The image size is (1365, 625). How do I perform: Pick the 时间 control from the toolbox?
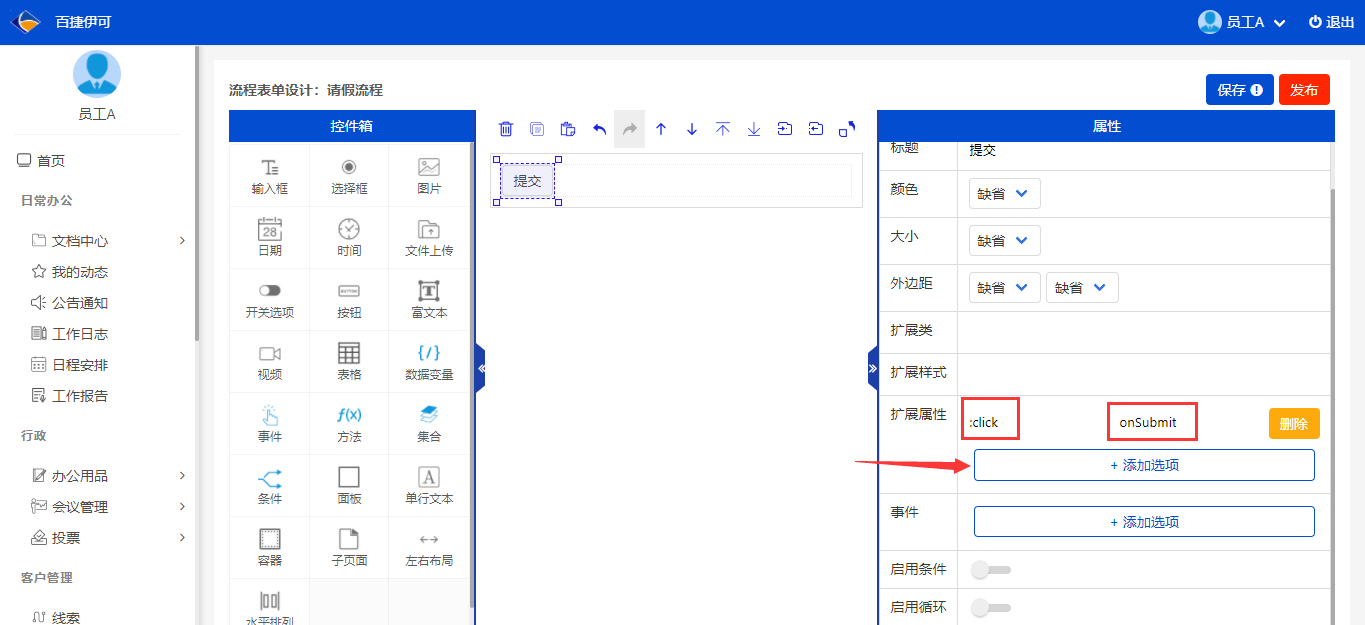point(349,238)
